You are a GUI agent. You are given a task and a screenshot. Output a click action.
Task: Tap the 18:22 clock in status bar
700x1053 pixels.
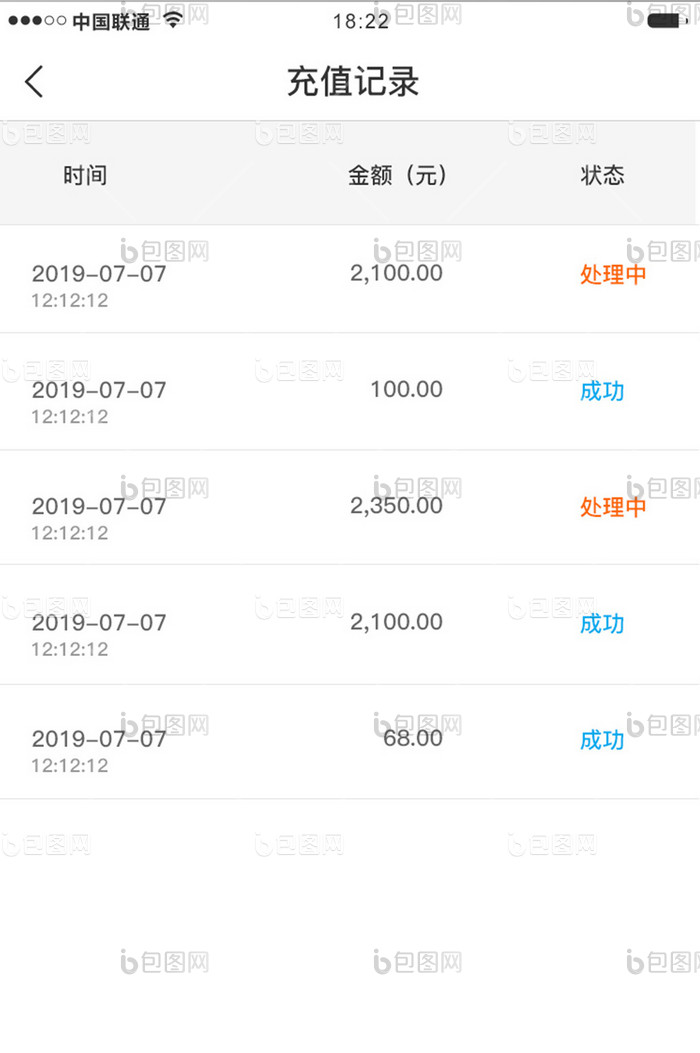[x=360, y=21]
